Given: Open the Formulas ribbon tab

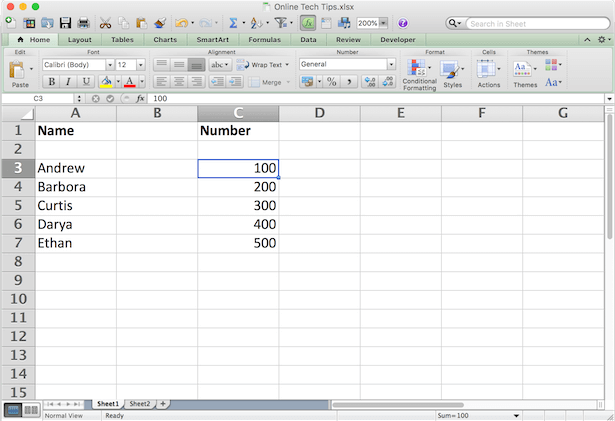Looking at the screenshot, I should pos(265,40).
